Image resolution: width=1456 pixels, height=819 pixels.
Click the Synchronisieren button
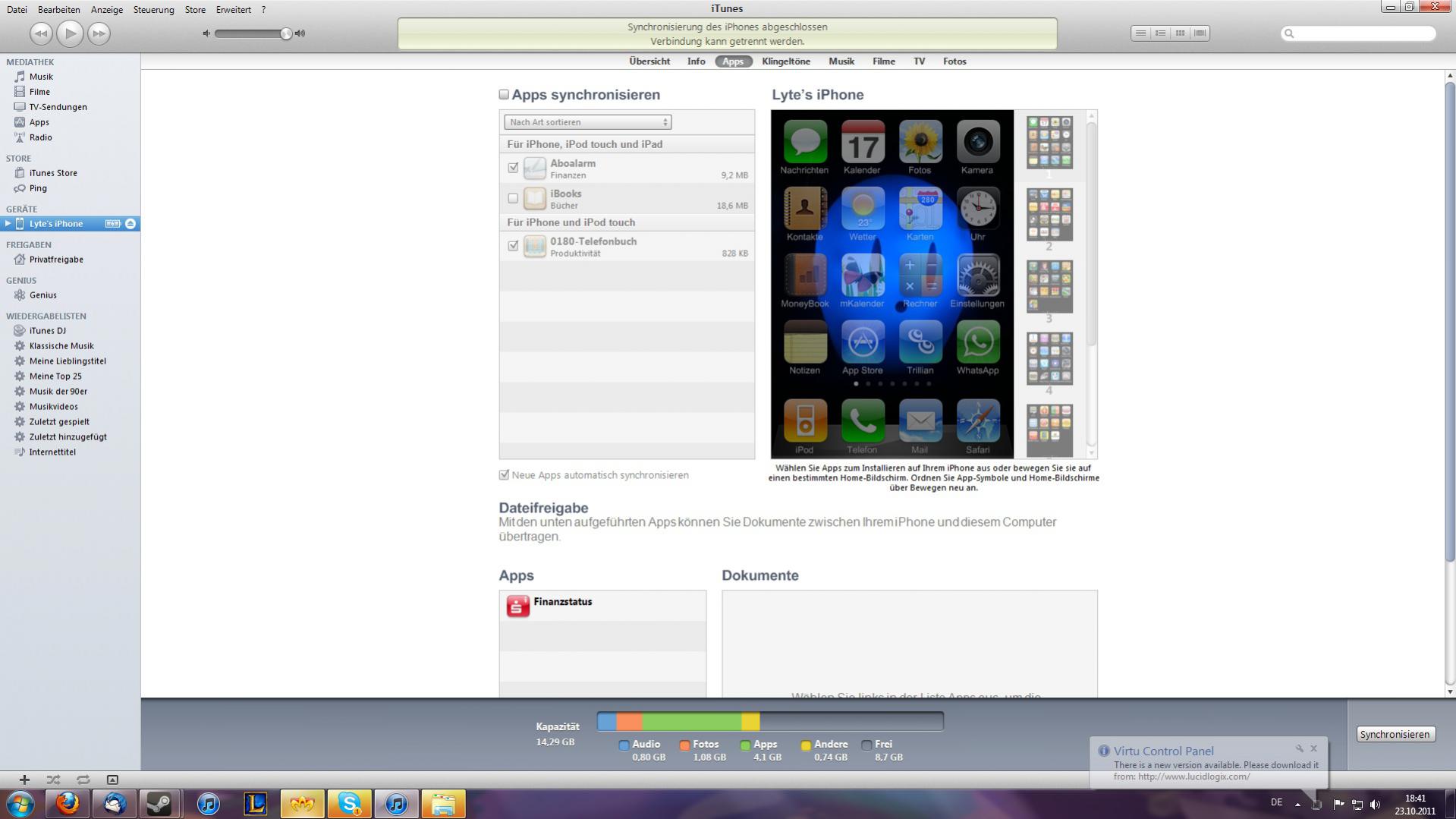point(1395,734)
